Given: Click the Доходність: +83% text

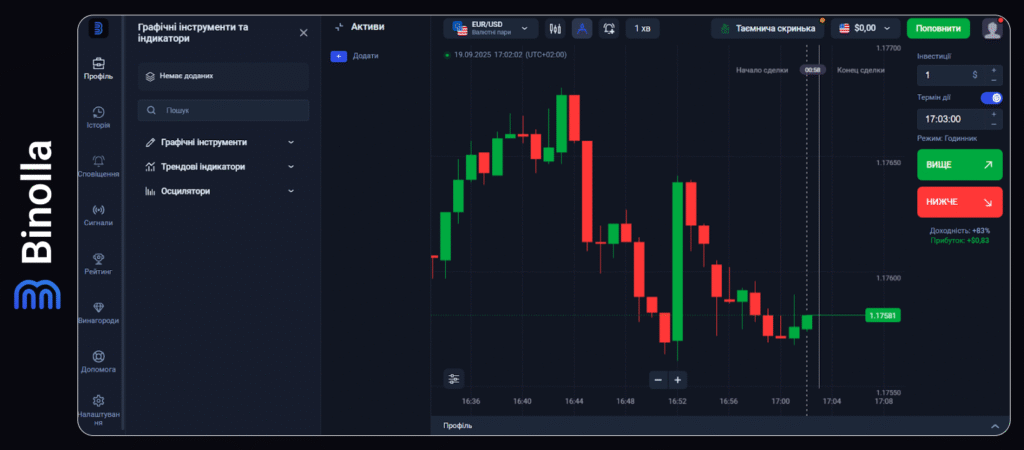Looking at the screenshot, I should coord(959,231).
